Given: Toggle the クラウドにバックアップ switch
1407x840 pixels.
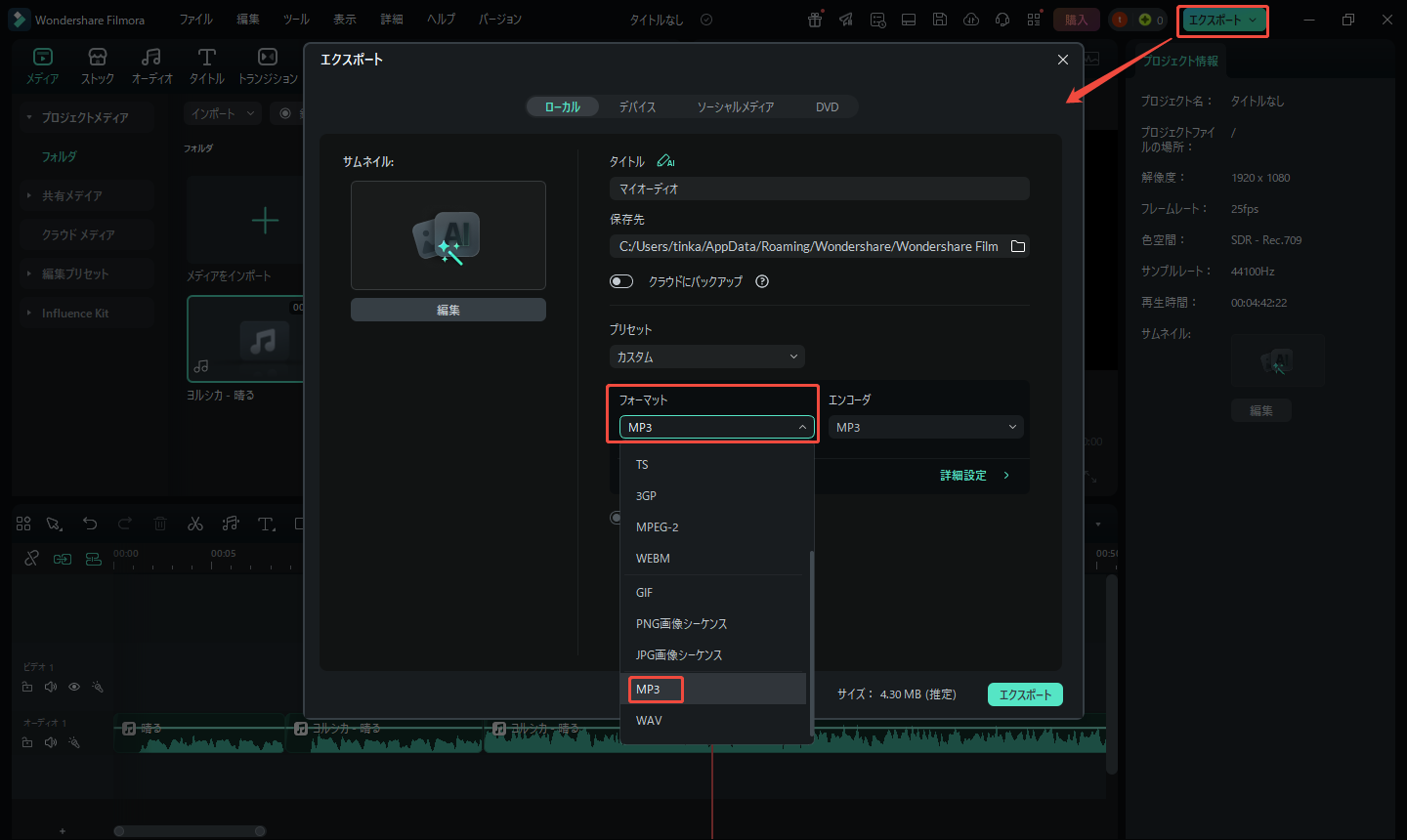Looking at the screenshot, I should tap(621, 281).
